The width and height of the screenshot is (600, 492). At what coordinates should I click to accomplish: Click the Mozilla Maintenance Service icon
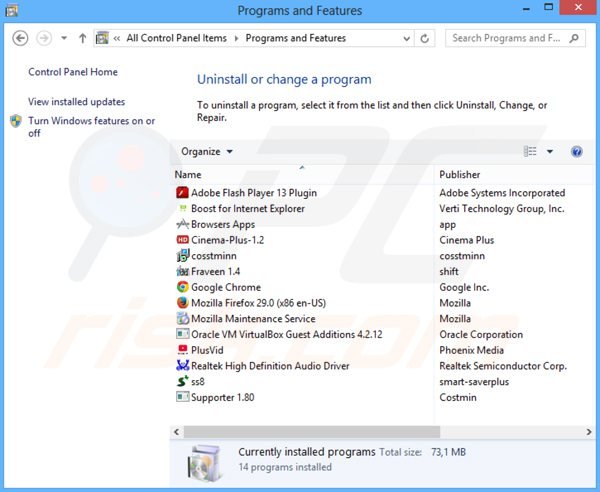(183, 318)
